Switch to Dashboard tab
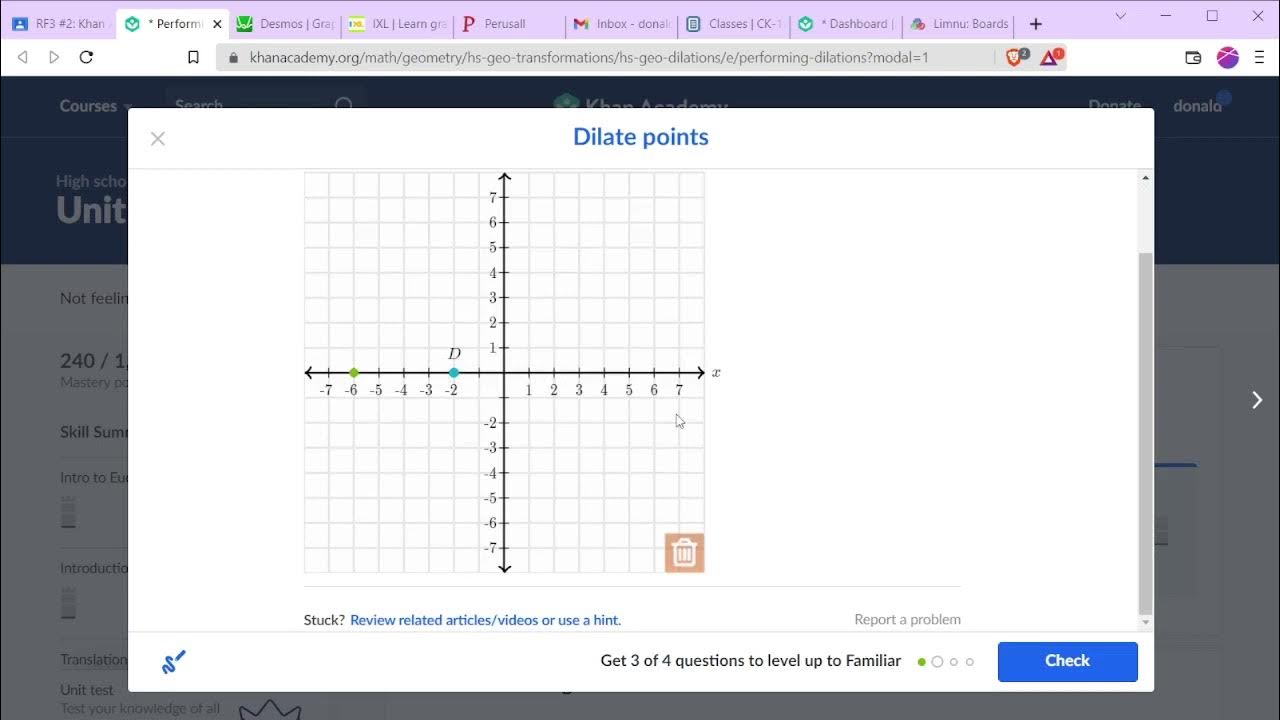 846,24
